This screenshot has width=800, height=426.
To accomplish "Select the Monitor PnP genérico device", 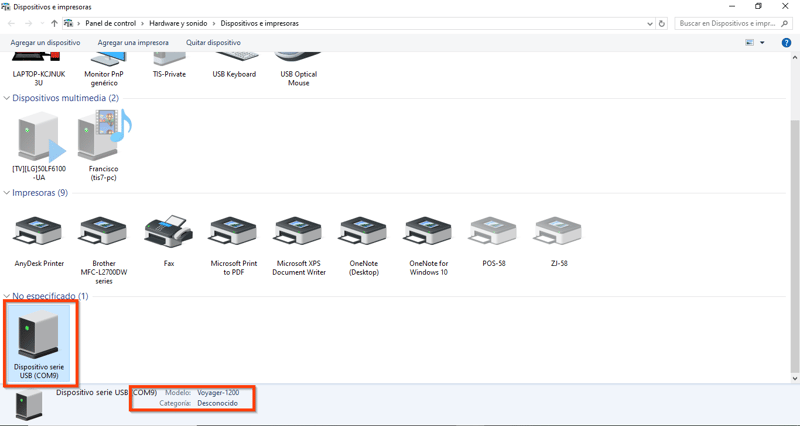I will coord(104,69).
